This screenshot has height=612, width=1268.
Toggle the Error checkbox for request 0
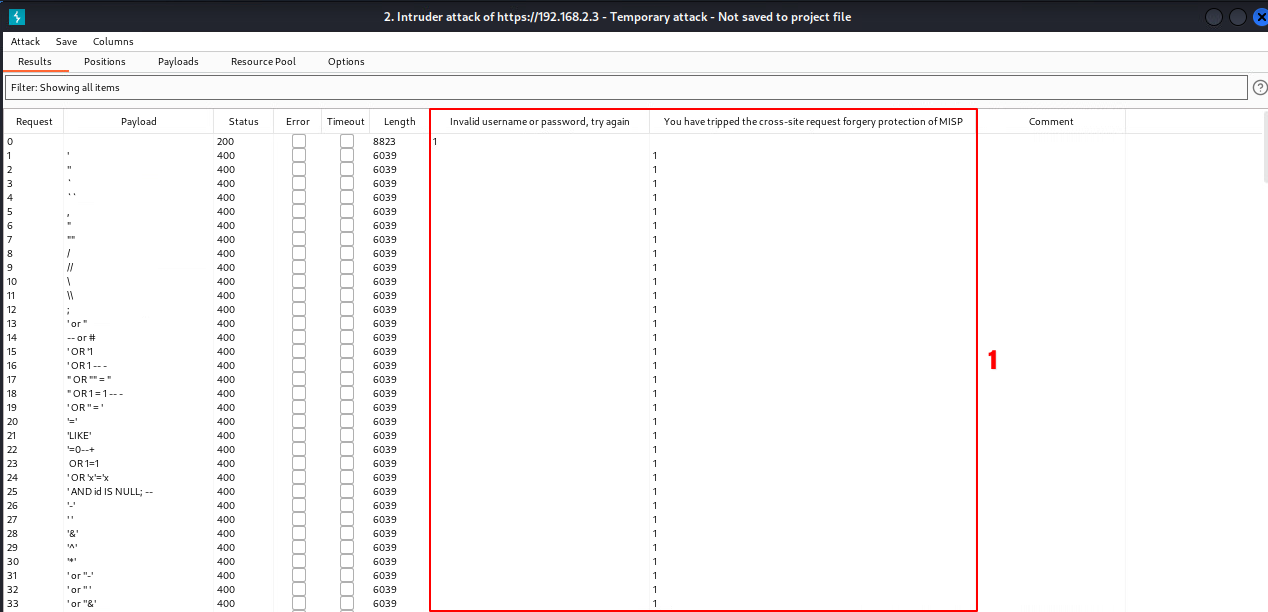point(298,142)
